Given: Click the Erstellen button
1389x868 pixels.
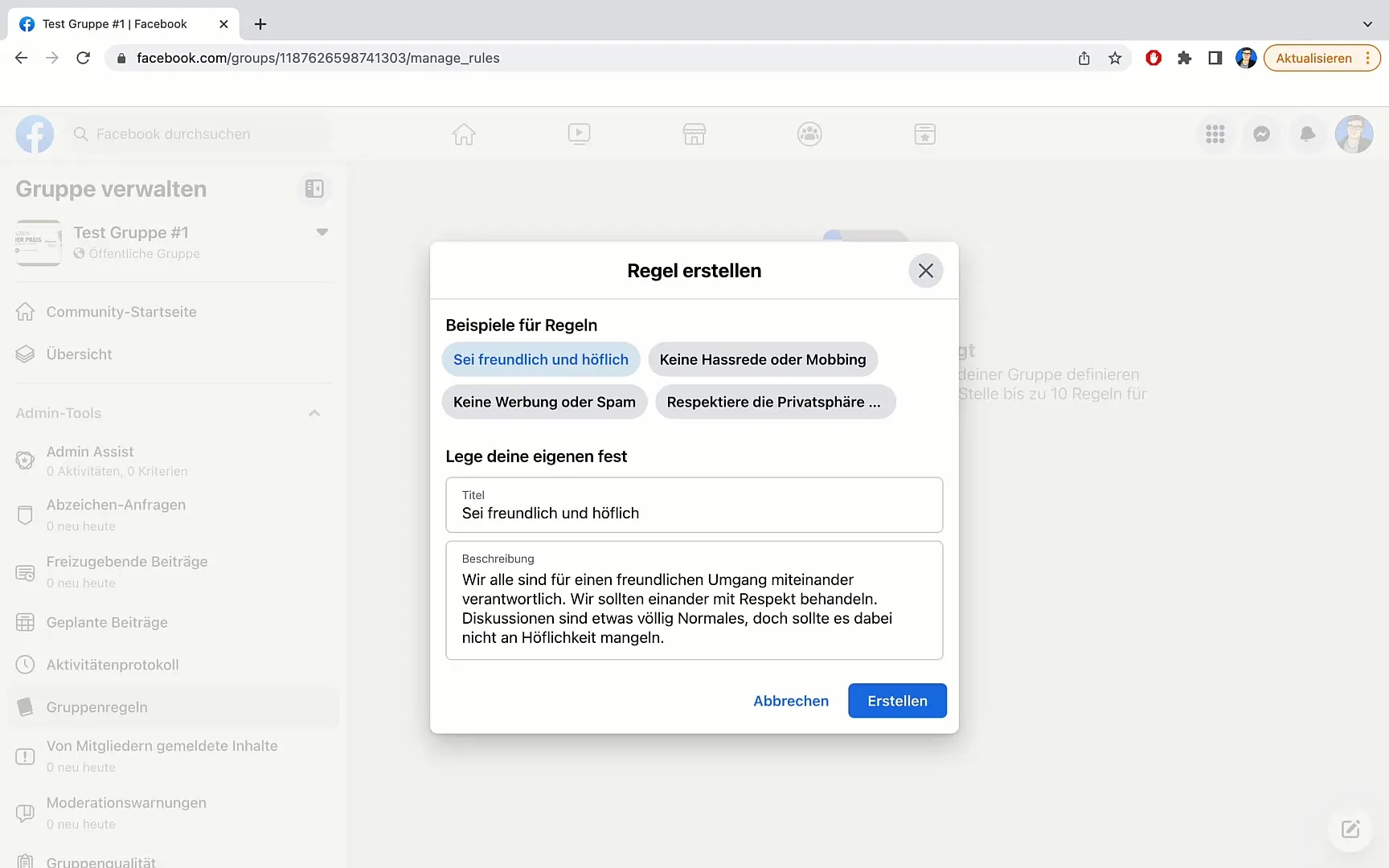Looking at the screenshot, I should click(897, 701).
